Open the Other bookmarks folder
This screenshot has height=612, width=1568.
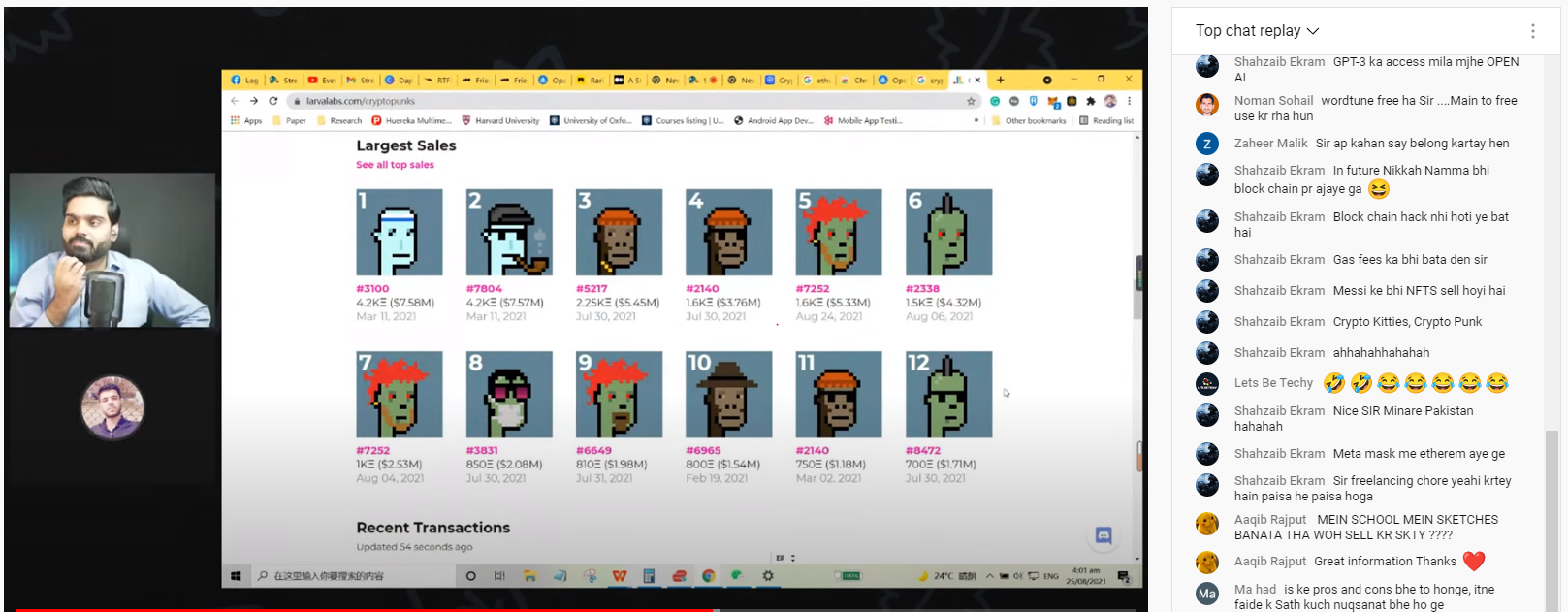click(1029, 121)
